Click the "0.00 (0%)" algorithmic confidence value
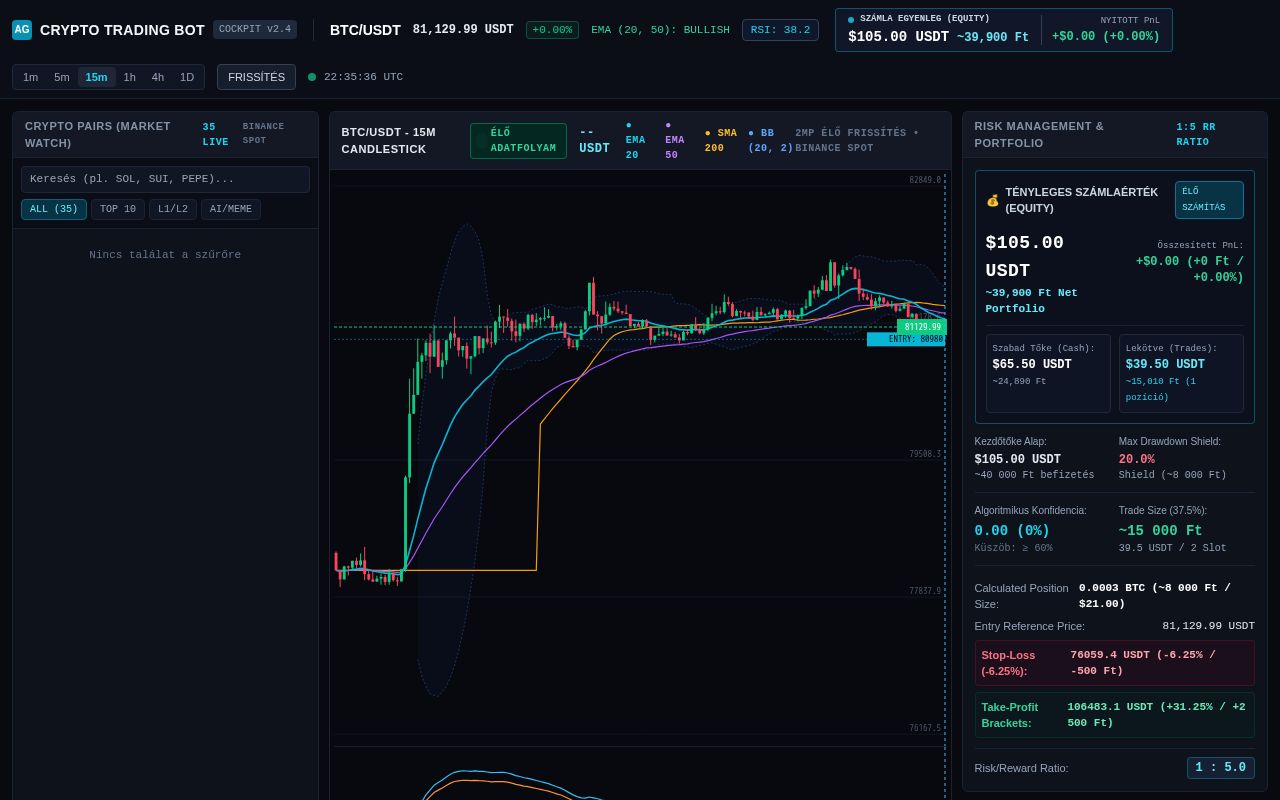1280x800 pixels. 1012,531
